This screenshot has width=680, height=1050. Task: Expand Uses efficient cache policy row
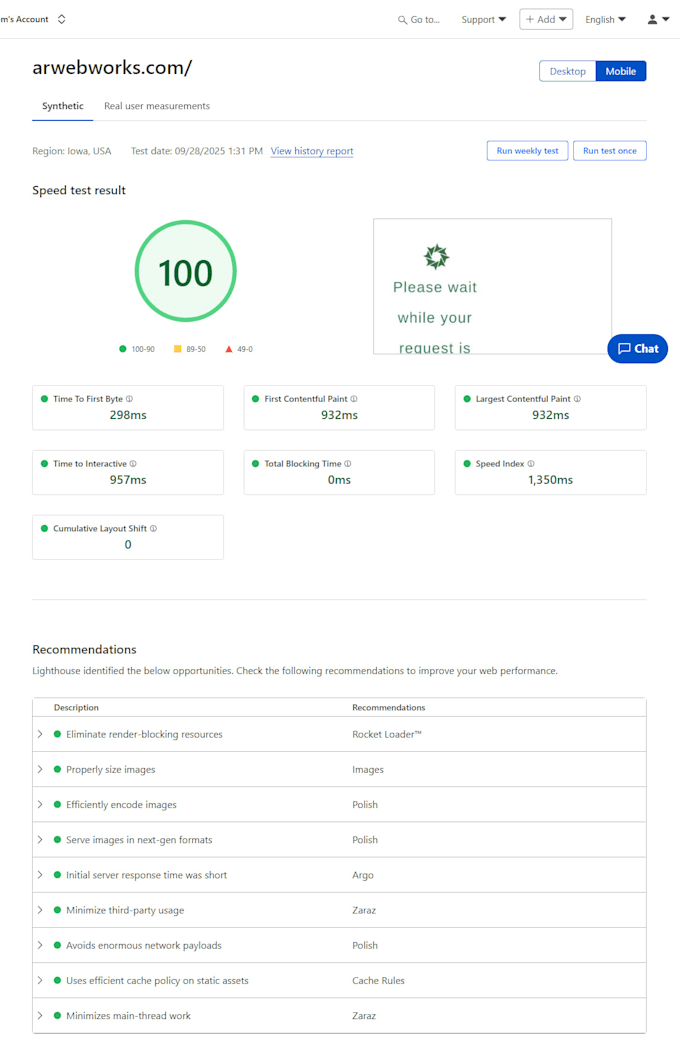pos(40,980)
